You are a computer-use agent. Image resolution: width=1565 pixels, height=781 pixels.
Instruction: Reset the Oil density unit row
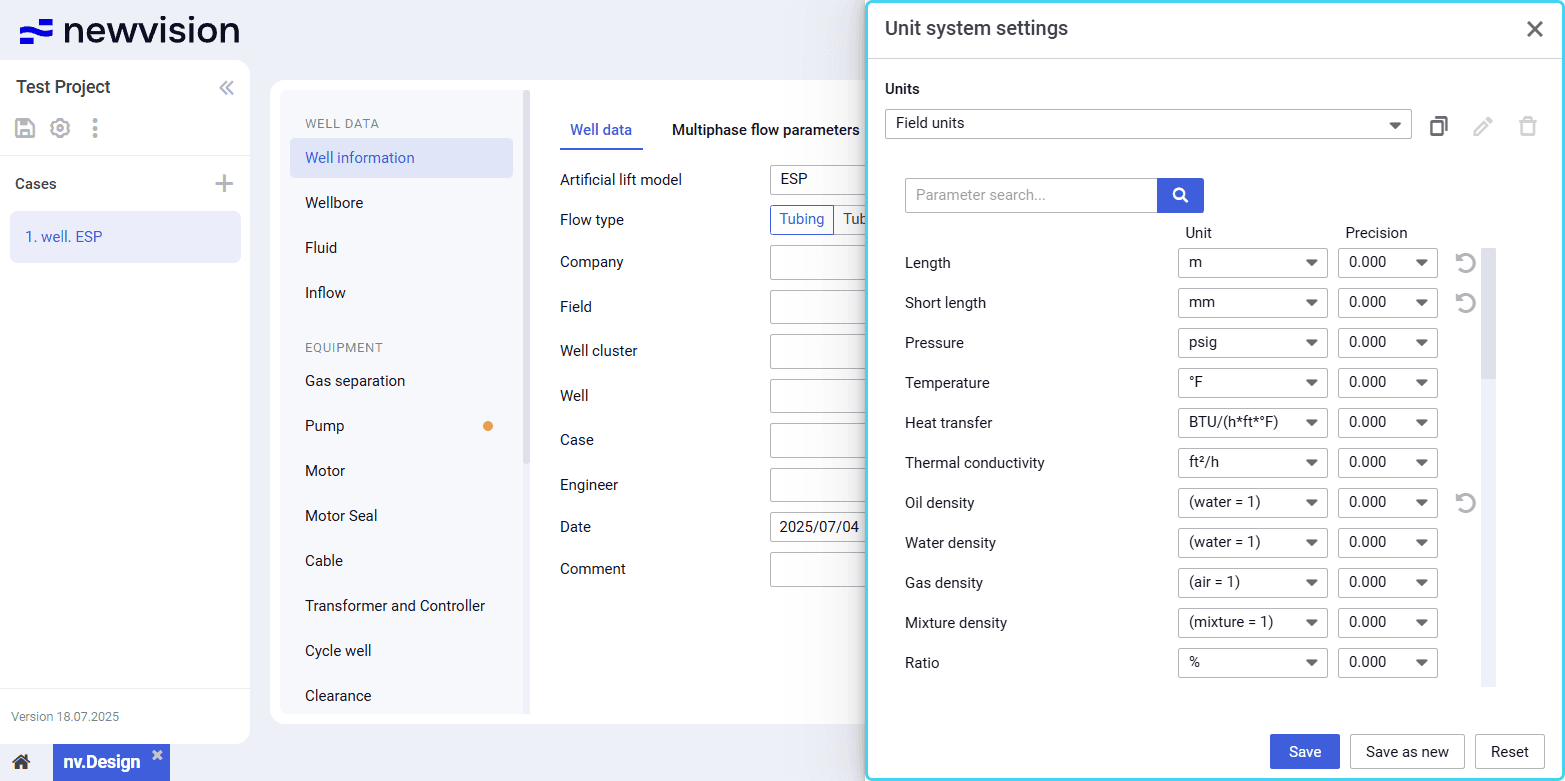coord(1465,503)
